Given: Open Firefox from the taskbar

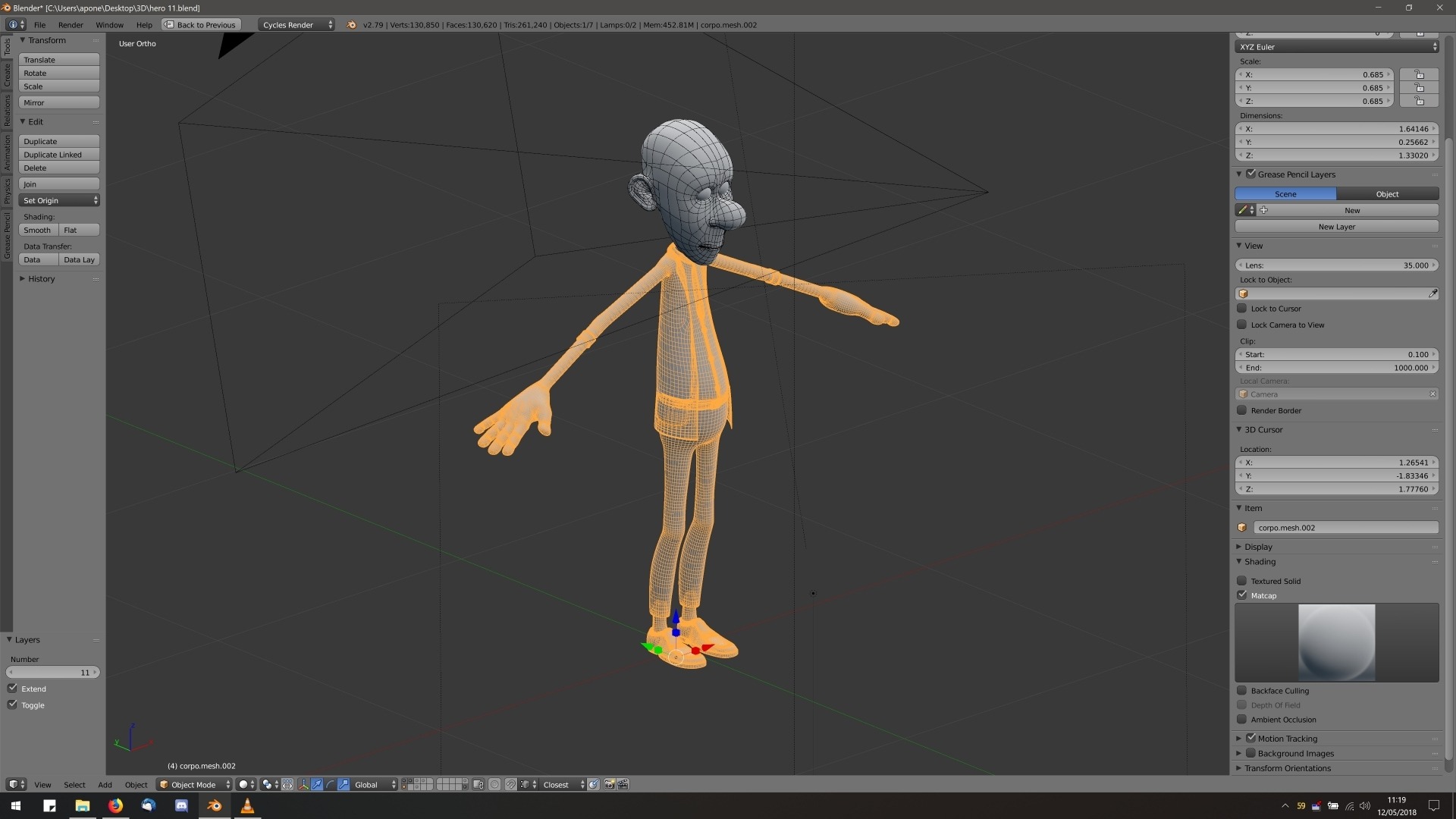Looking at the screenshot, I should click(x=115, y=805).
